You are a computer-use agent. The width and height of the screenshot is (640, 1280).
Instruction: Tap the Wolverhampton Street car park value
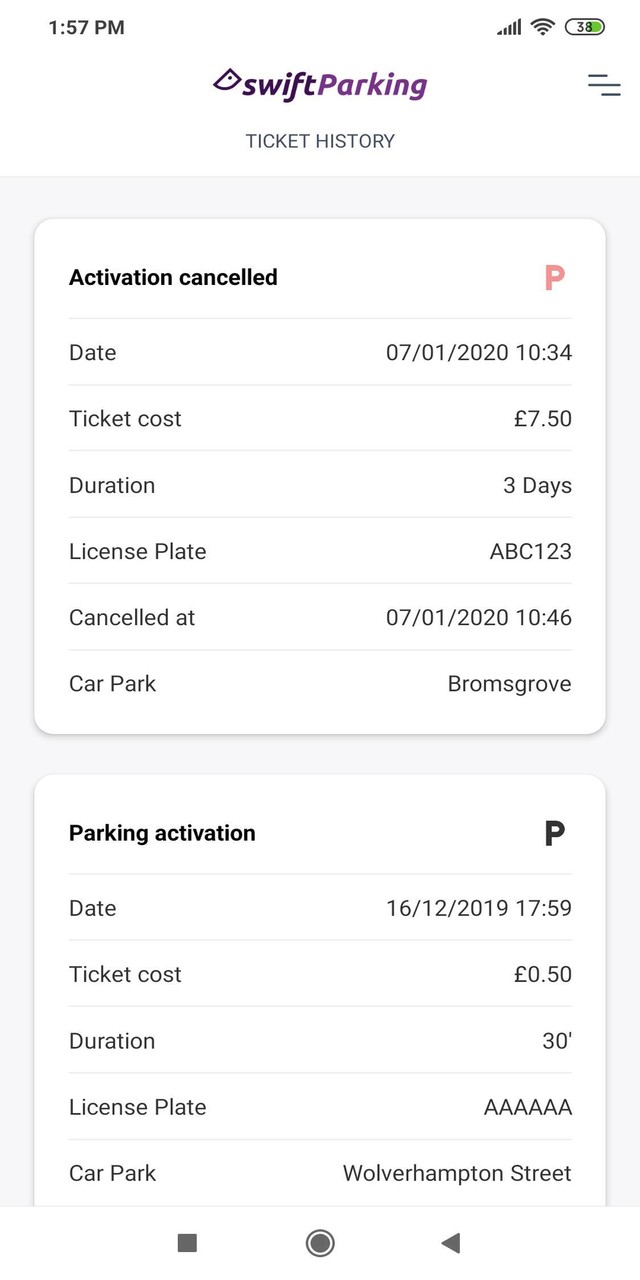click(x=456, y=1173)
